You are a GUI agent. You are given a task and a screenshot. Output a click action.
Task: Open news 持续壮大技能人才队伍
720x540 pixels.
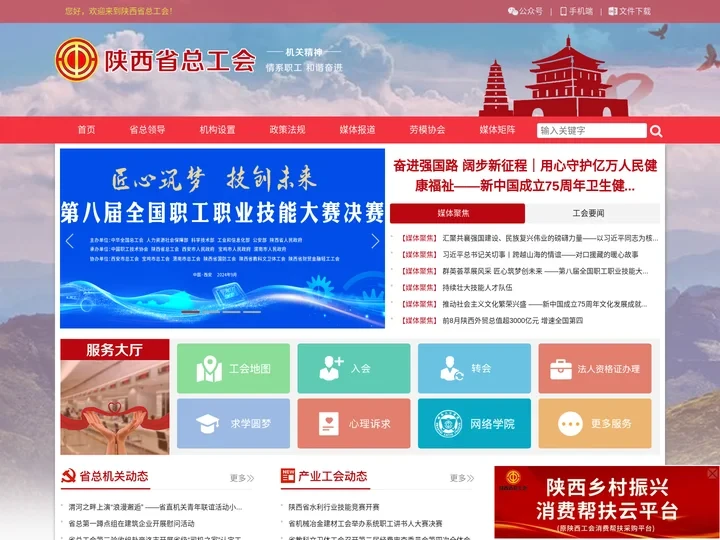[477, 287]
